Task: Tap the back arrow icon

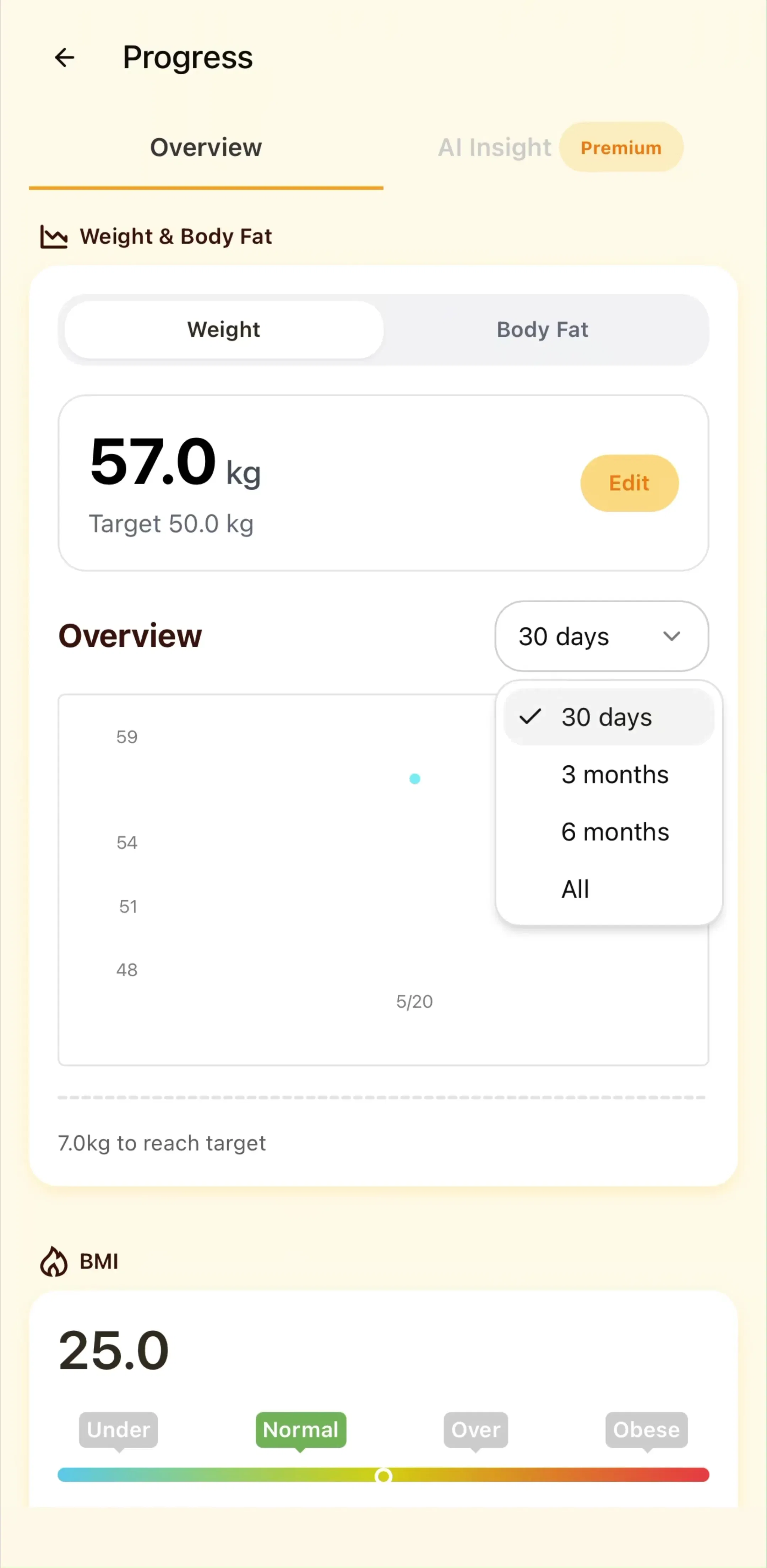Action: (x=65, y=58)
